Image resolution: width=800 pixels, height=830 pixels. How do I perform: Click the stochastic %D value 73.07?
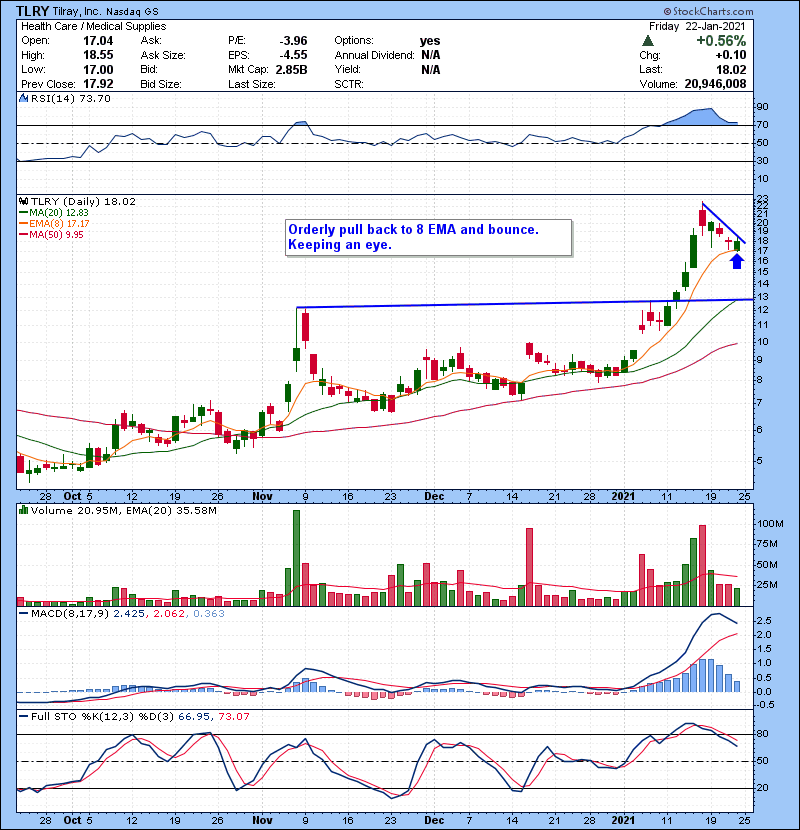233,717
